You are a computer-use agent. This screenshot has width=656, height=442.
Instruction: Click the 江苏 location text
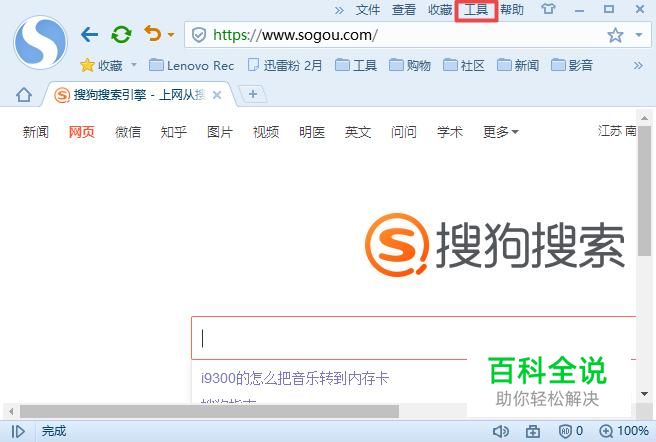click(610, 131)
